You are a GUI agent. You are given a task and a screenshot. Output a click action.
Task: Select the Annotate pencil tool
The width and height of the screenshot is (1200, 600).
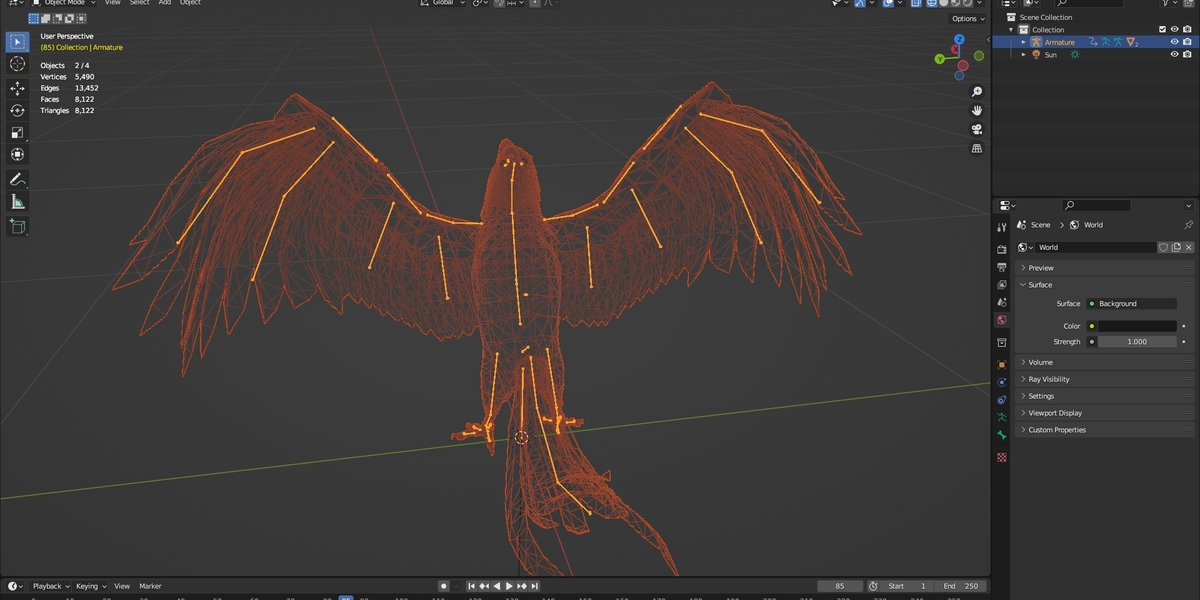17,180
